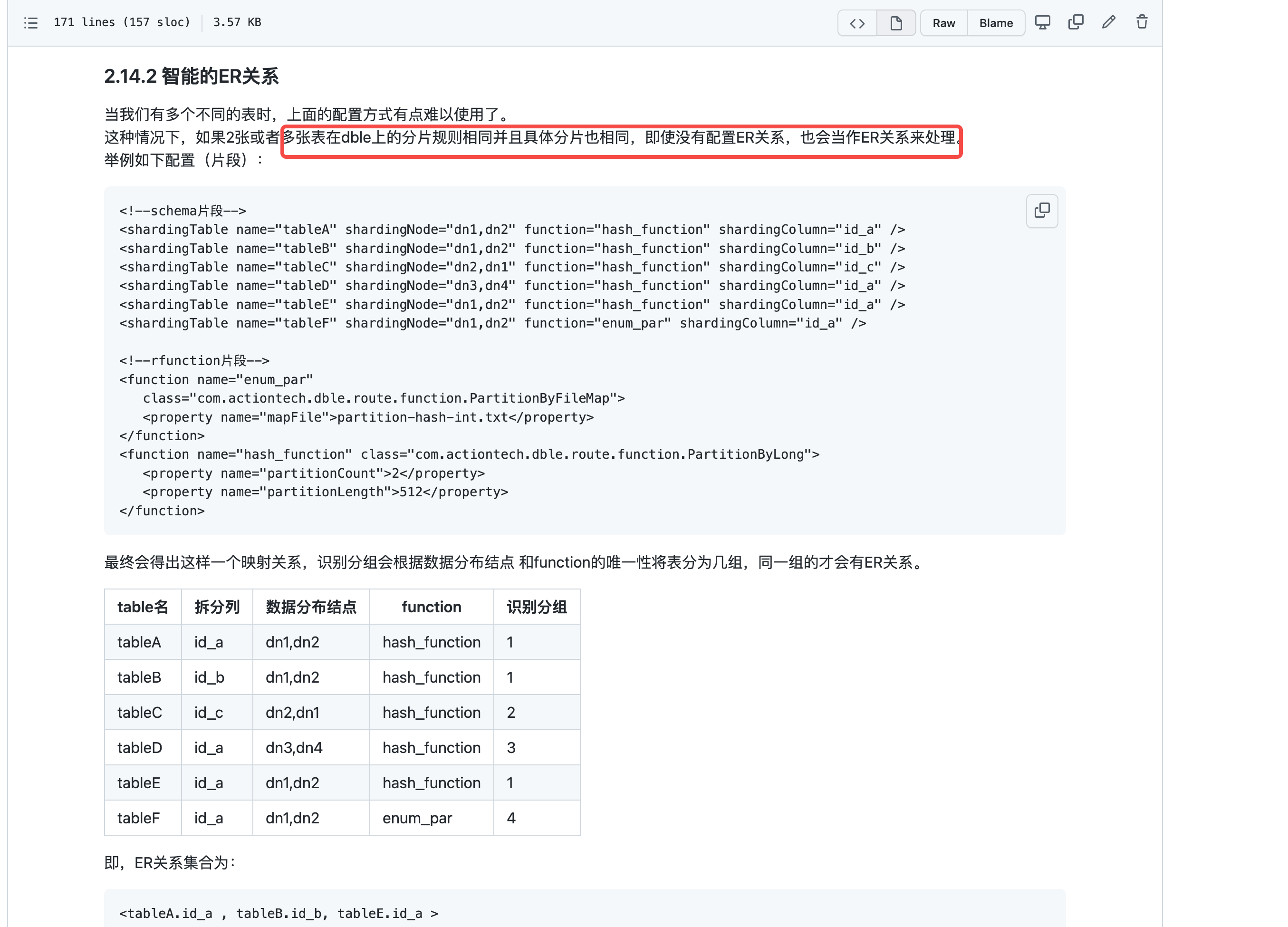The height and width of the screenshot is (927, 1288).
Task: Click the heading 2.14.2 智能的ER关系
Action: tap(192, 76)
